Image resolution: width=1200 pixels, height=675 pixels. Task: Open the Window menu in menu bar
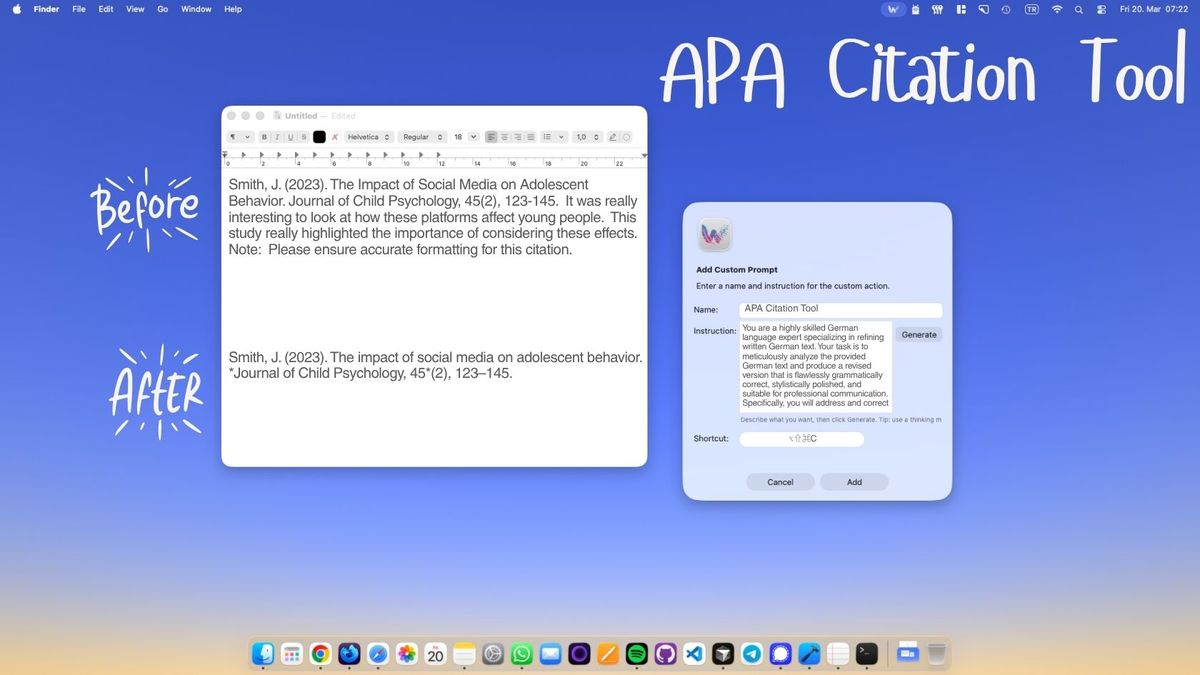click(x=196, y=9)
